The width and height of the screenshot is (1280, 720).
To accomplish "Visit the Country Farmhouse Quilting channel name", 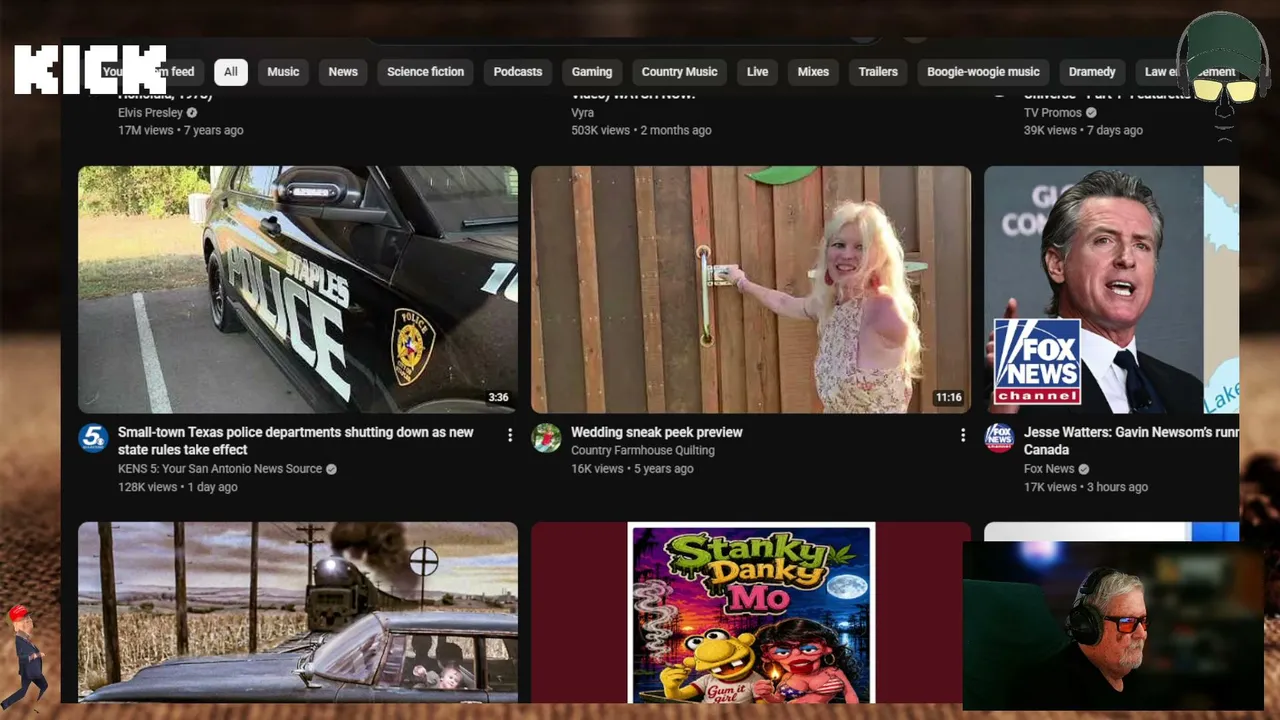I will click(643, 451).
